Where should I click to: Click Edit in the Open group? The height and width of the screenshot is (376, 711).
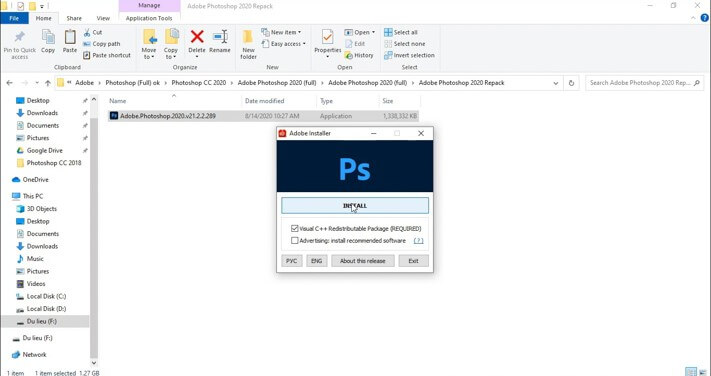coord(355,44)
